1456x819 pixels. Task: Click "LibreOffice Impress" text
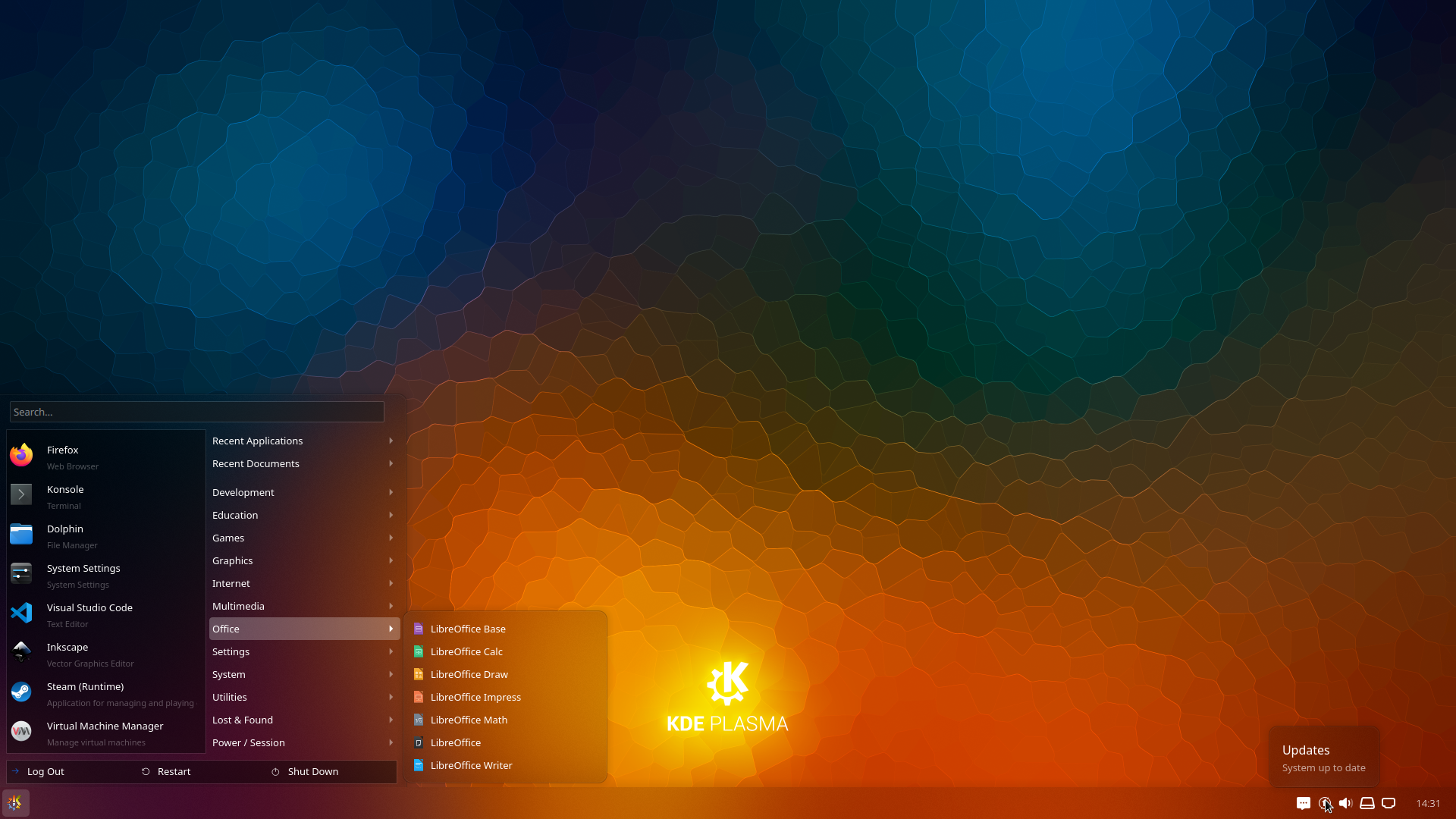coord(475,697)
